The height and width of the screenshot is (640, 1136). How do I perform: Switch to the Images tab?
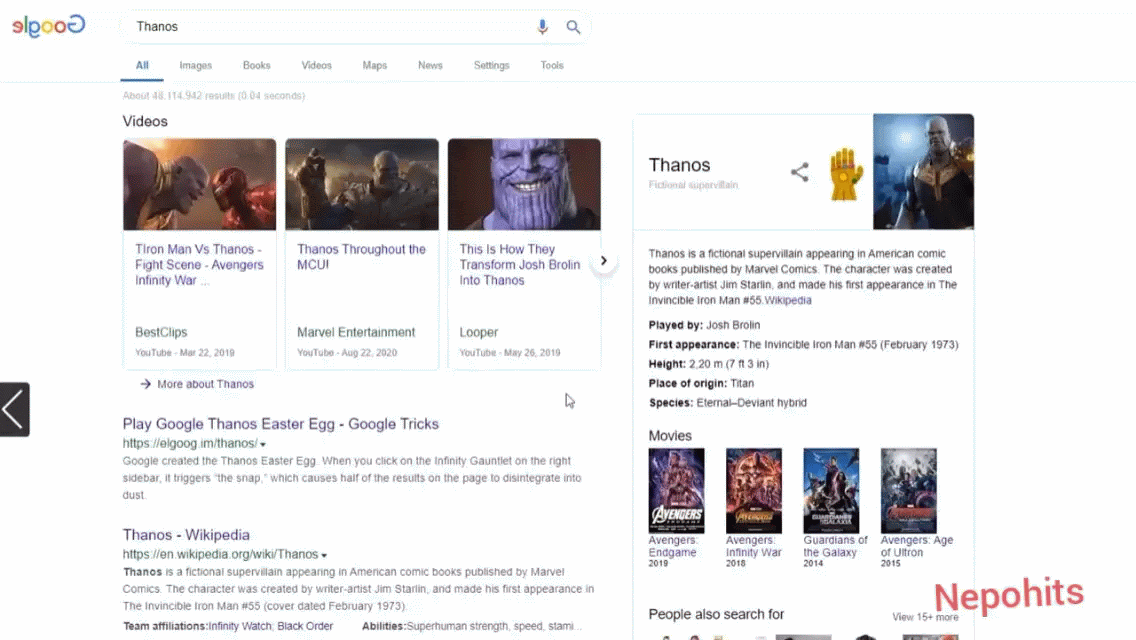(196, 65)
